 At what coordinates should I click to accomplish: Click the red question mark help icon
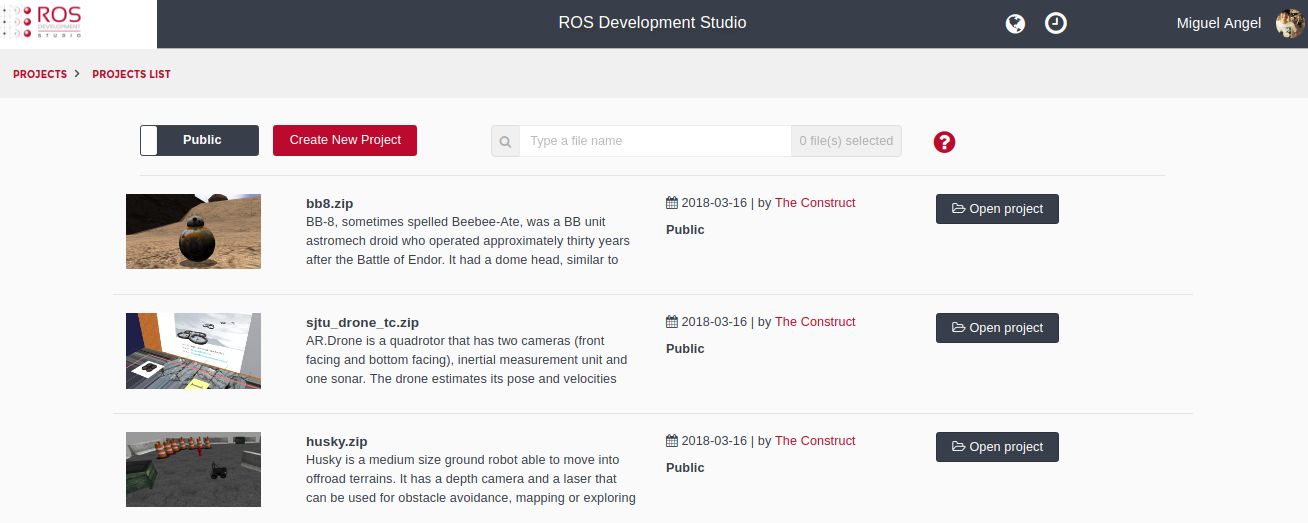point(944,142)
